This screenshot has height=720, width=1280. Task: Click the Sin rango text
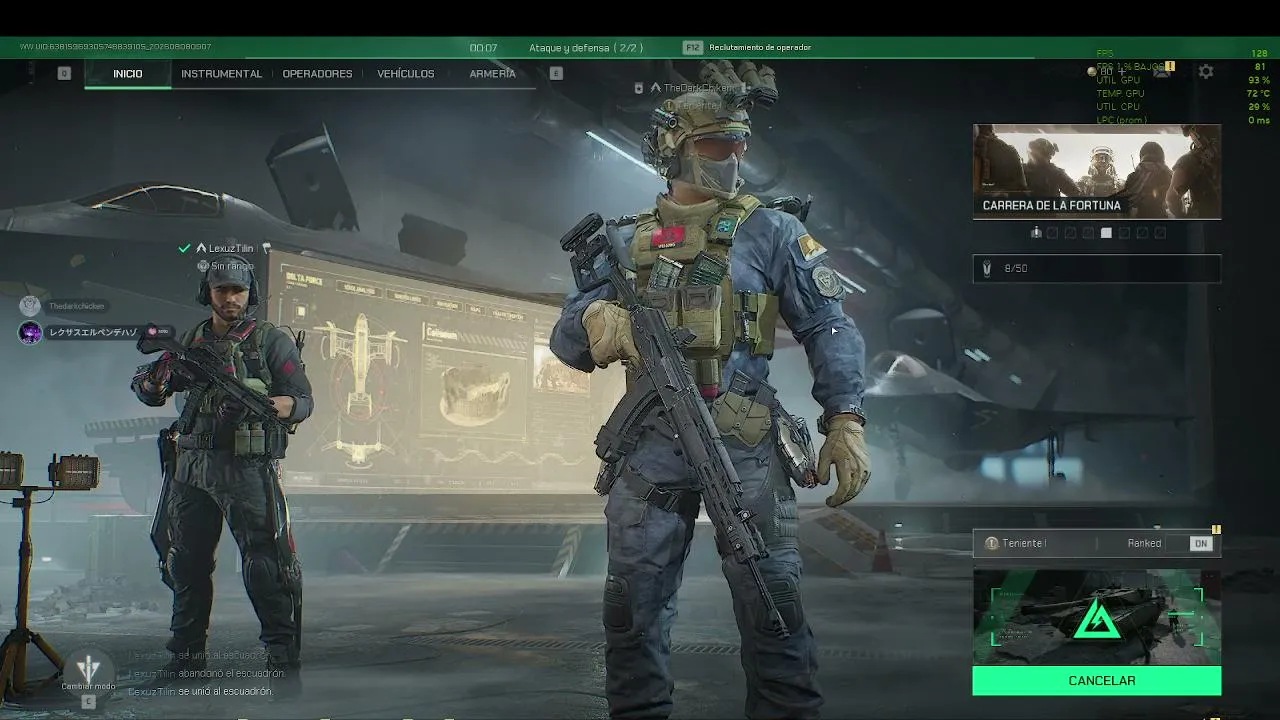pyautogui.click(x=233, y=266)
